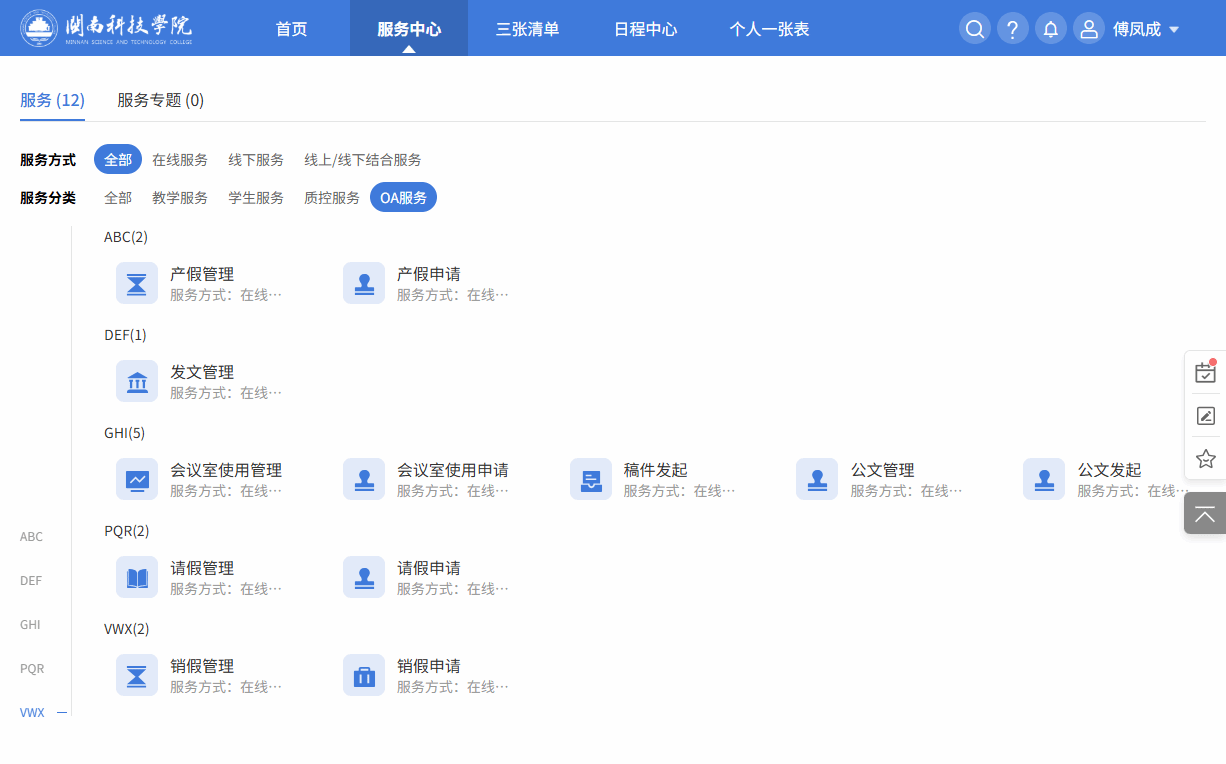The image size is (1226, 764).
Task: Click the 稿件发起 service icon
Action: pos(590,479)
